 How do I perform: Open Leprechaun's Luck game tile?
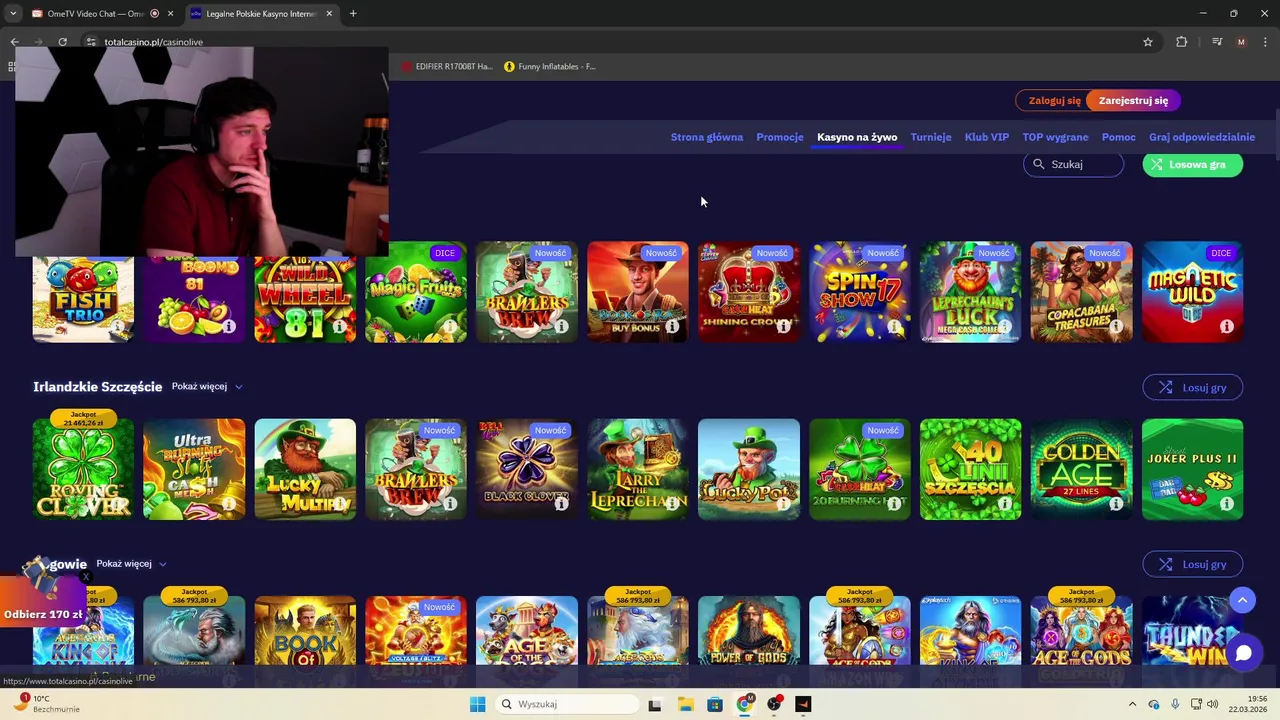point(971,292)
